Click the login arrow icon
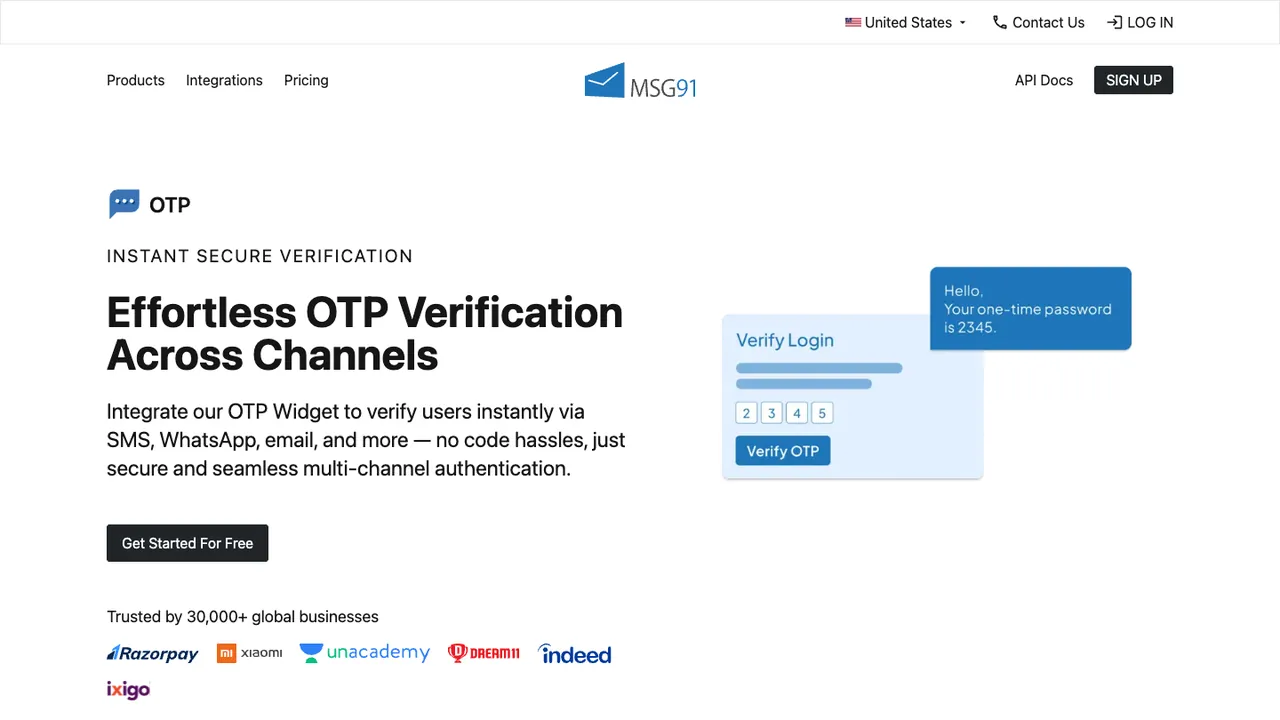 tap(1114, 22)
